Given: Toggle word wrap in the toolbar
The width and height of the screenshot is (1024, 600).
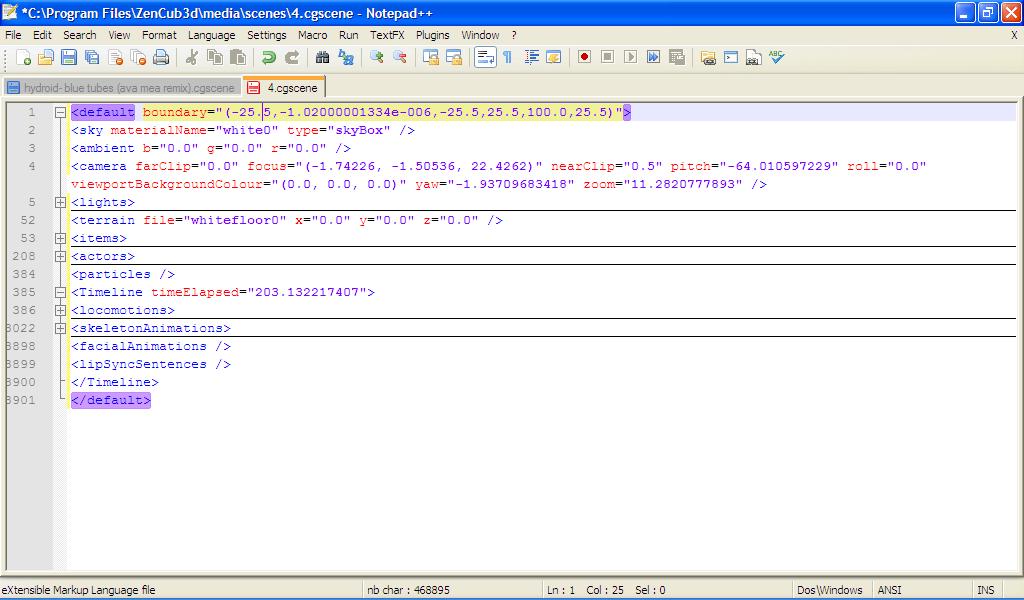Looking at the screenshot, I should [x=485, y=58].
